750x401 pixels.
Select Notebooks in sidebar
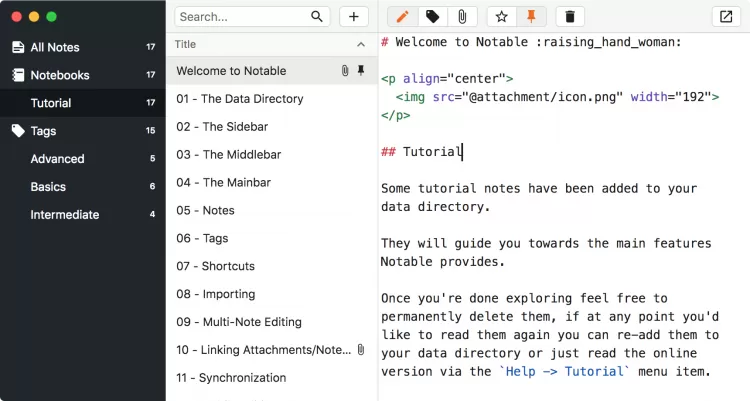83,75
